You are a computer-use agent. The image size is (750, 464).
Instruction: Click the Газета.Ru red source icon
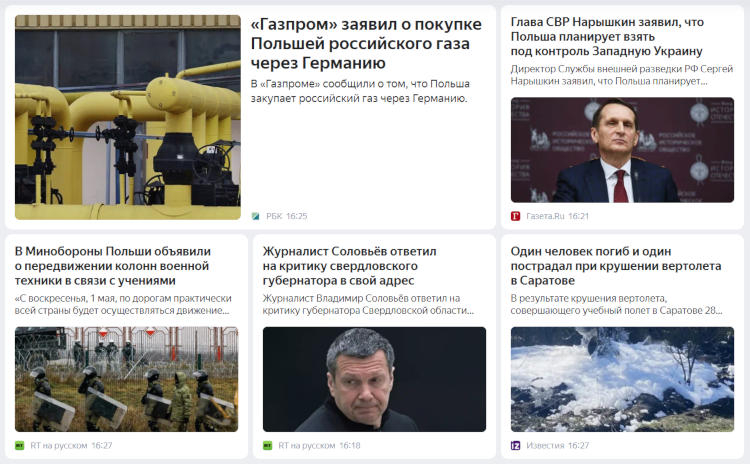515,216
